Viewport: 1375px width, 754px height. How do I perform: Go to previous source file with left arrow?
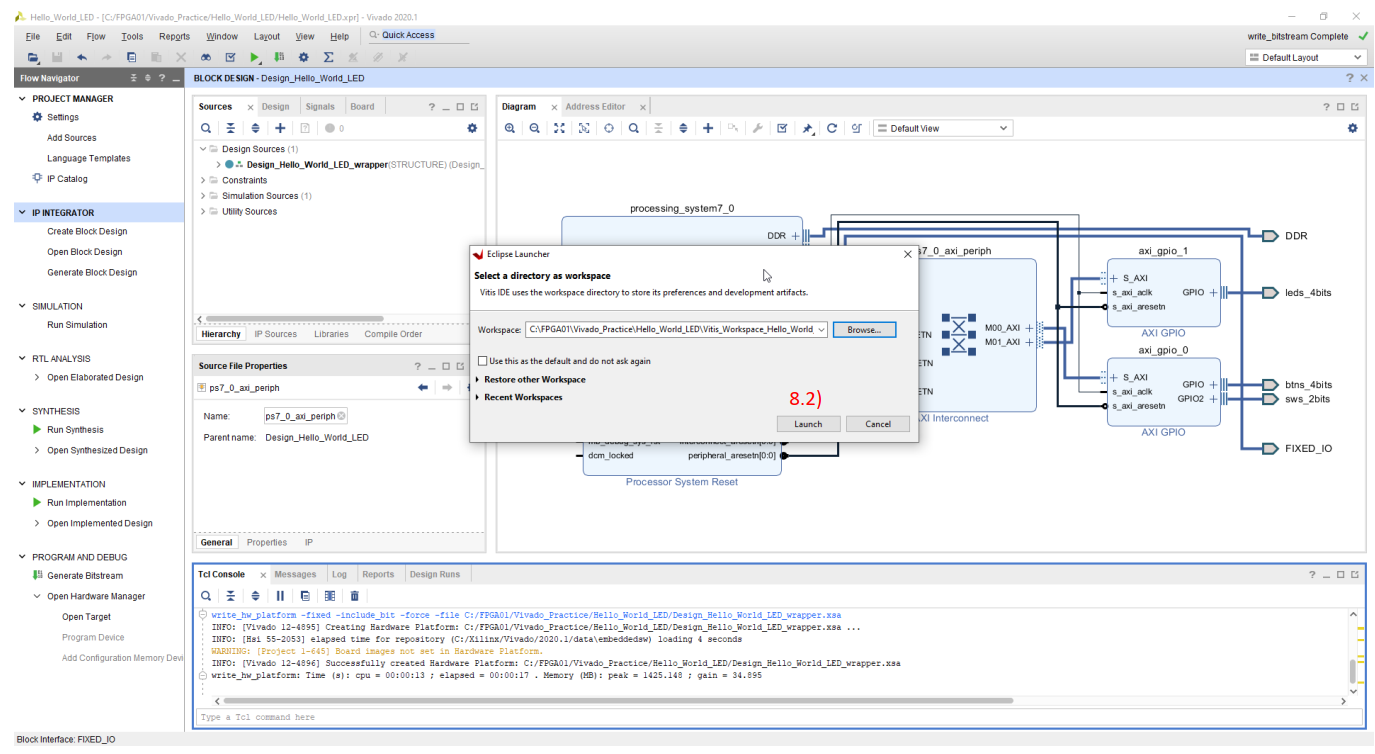click(423, 387)
